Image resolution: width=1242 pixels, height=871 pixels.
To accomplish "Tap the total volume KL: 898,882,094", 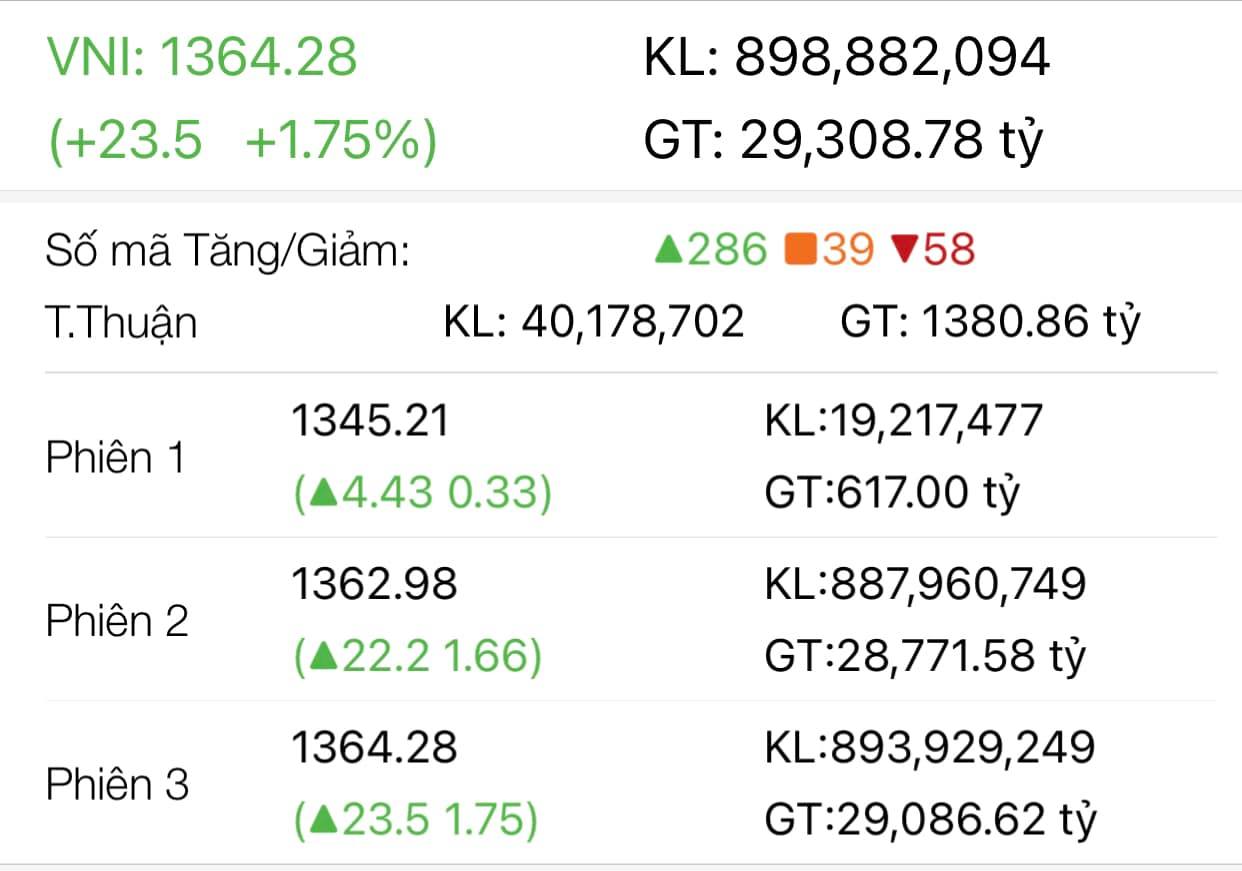I will [x=846, y=57].
